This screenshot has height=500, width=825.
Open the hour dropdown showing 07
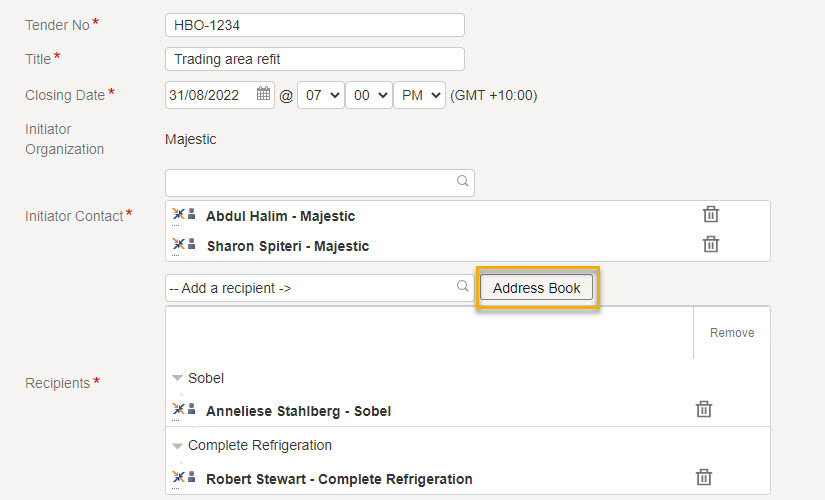pos(320,96)
